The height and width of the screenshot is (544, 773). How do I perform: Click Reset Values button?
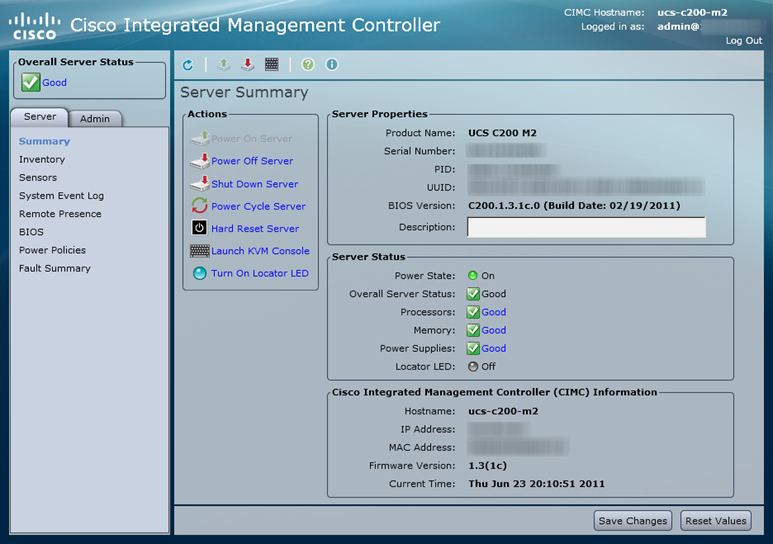tap(716, 521)
